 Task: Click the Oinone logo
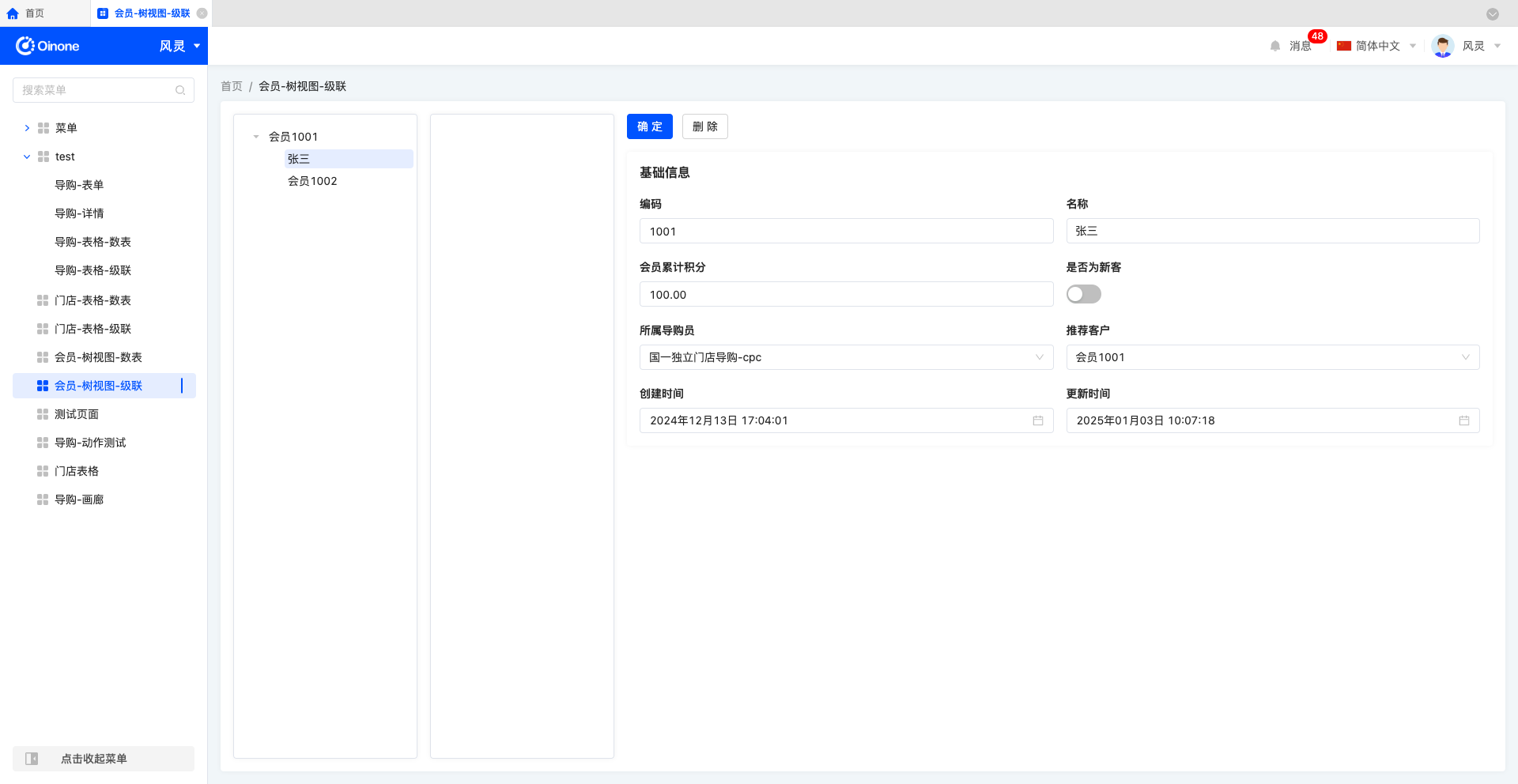click(47, 46)
